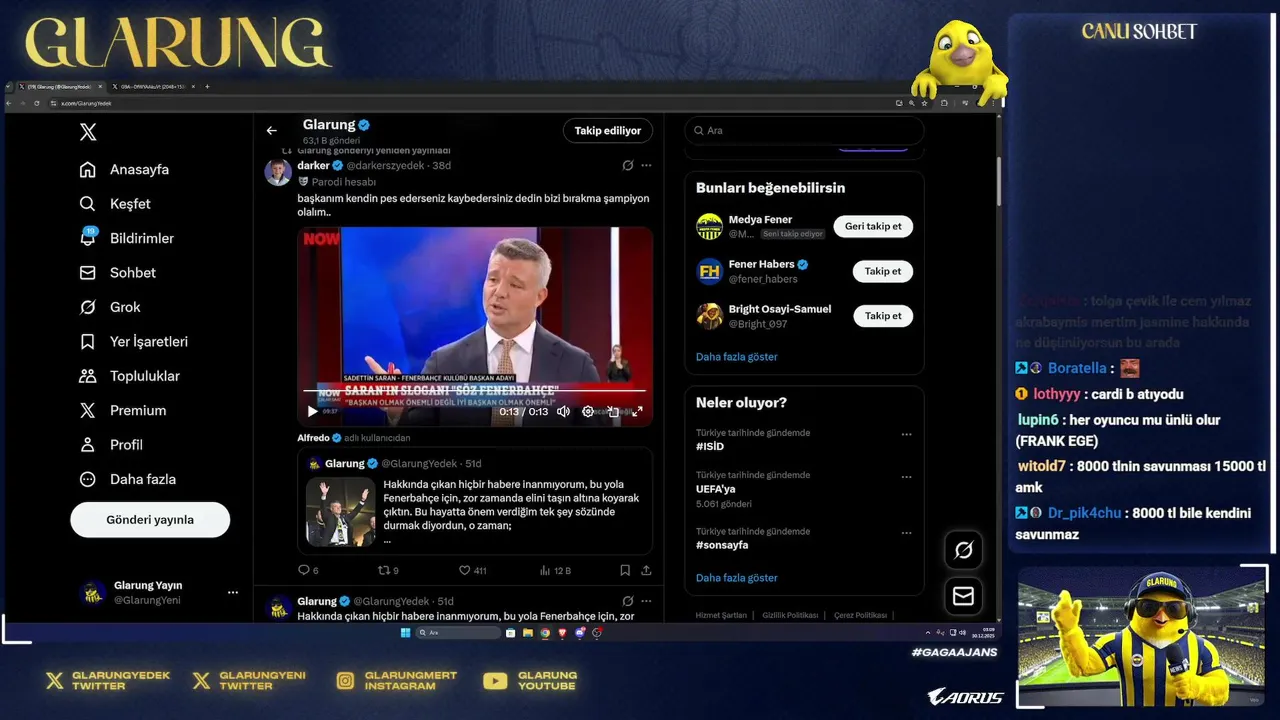Viewport: 1280px width, 720px height.
Task: Open more options for #ISİD trend
Action: 906,434
